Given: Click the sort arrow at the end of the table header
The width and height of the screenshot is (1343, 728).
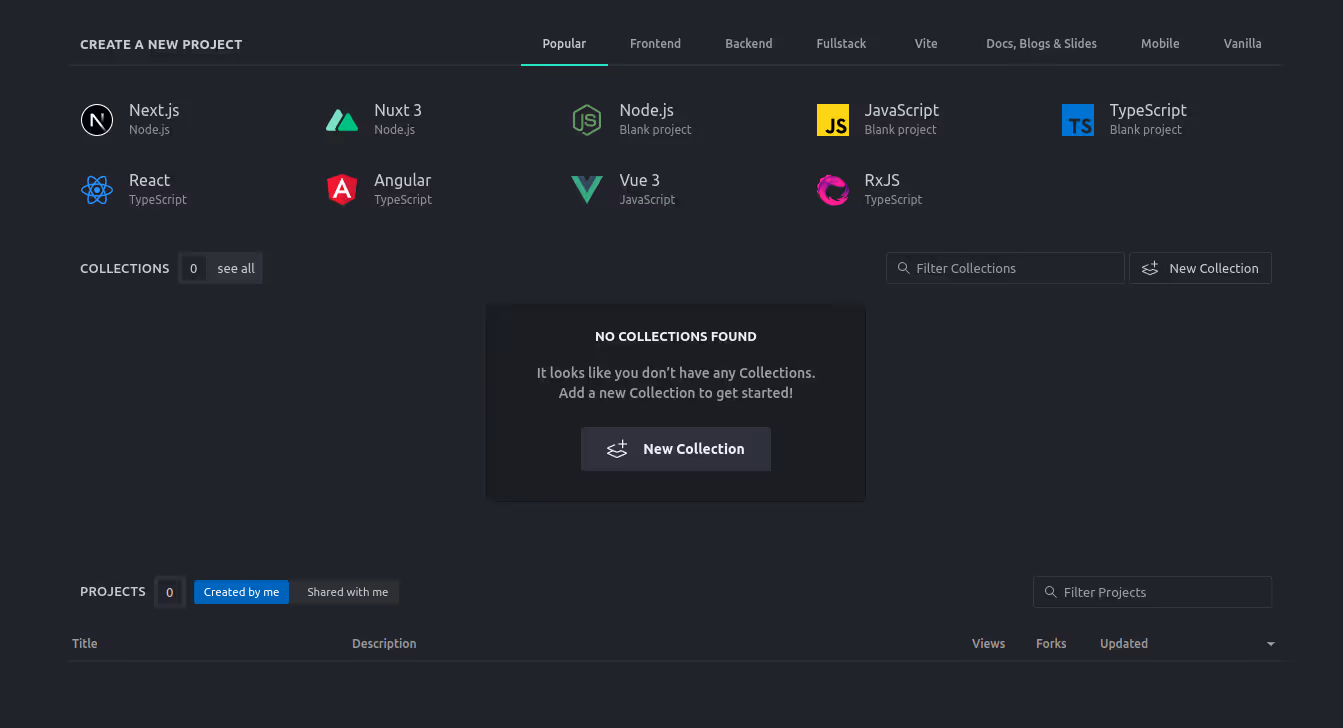Looking at the screenshot, I should 1271,644.
